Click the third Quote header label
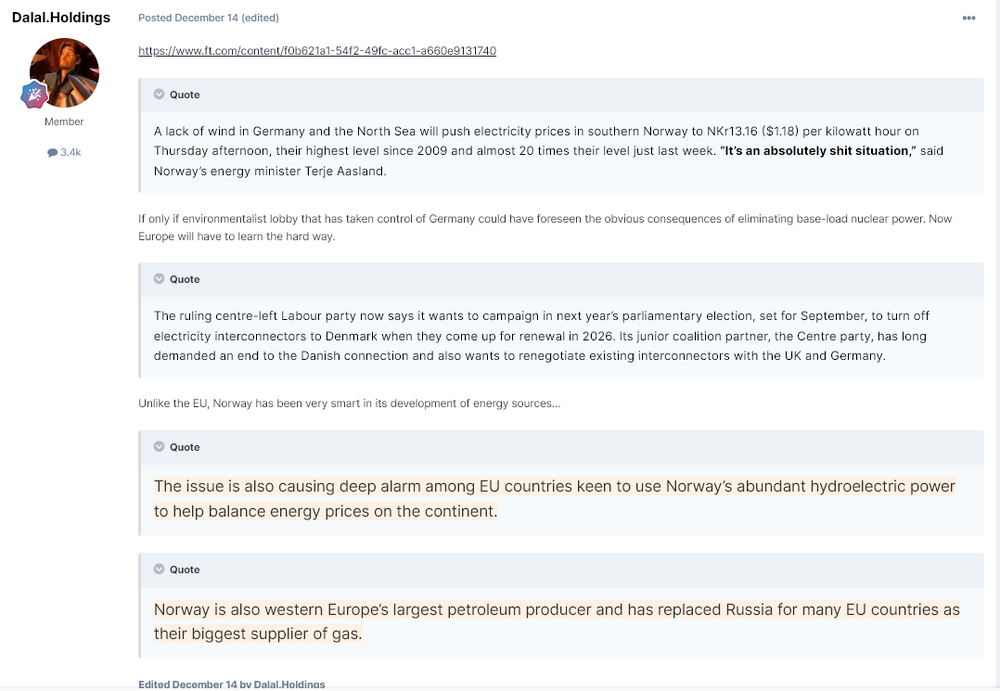Screen dimensions: 1000x691 (184, 447)
